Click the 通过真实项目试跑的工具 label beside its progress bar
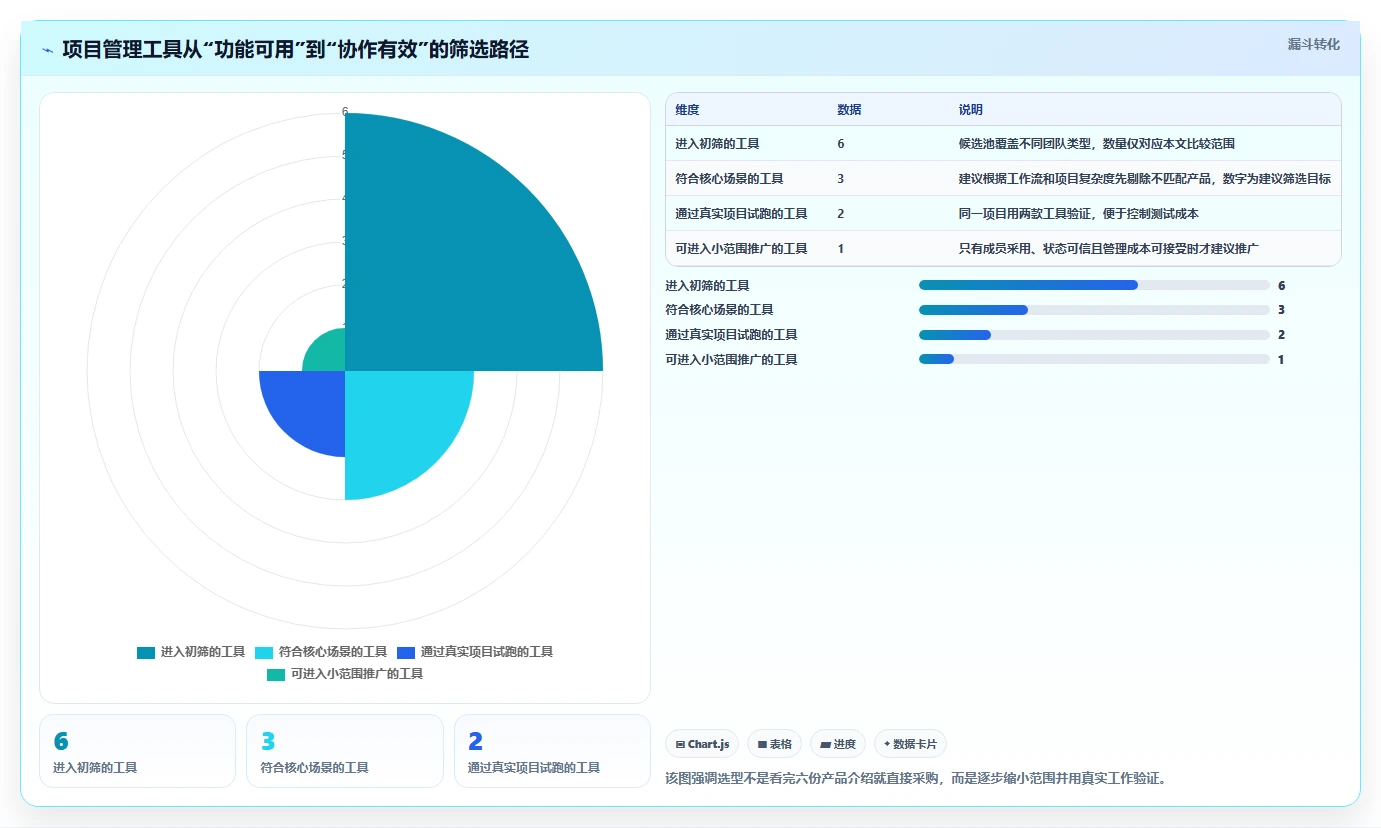The height and width of the screenshot is (828, 1381). point(731,335)
